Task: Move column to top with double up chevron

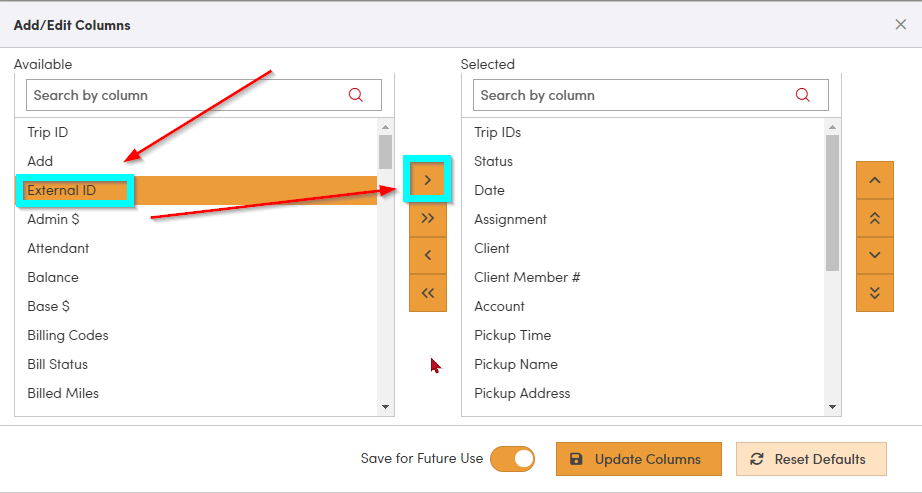Action: (x=874, y=217)
